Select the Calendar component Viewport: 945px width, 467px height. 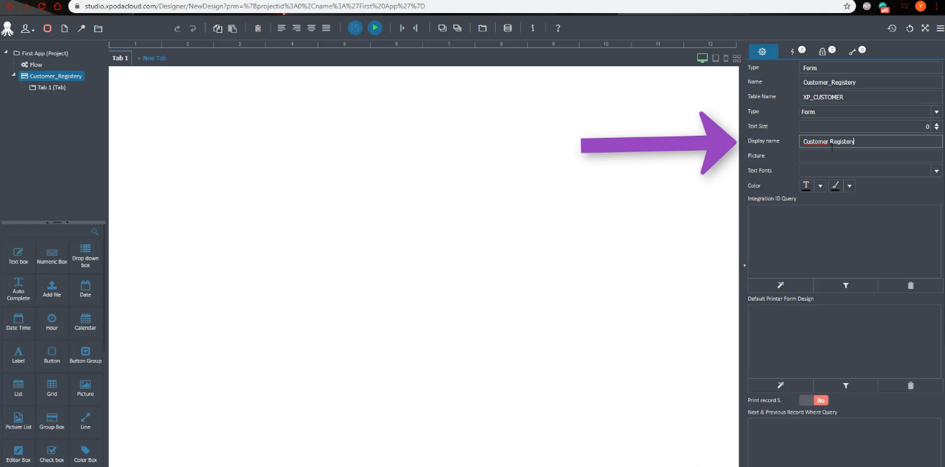(86, 322)
